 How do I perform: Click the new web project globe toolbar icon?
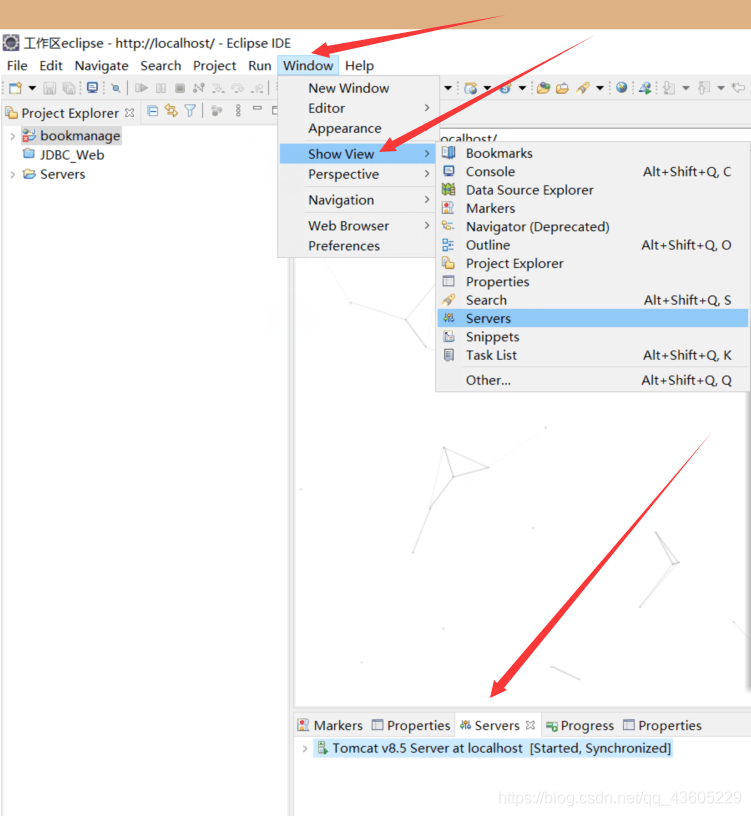point(470,88)
